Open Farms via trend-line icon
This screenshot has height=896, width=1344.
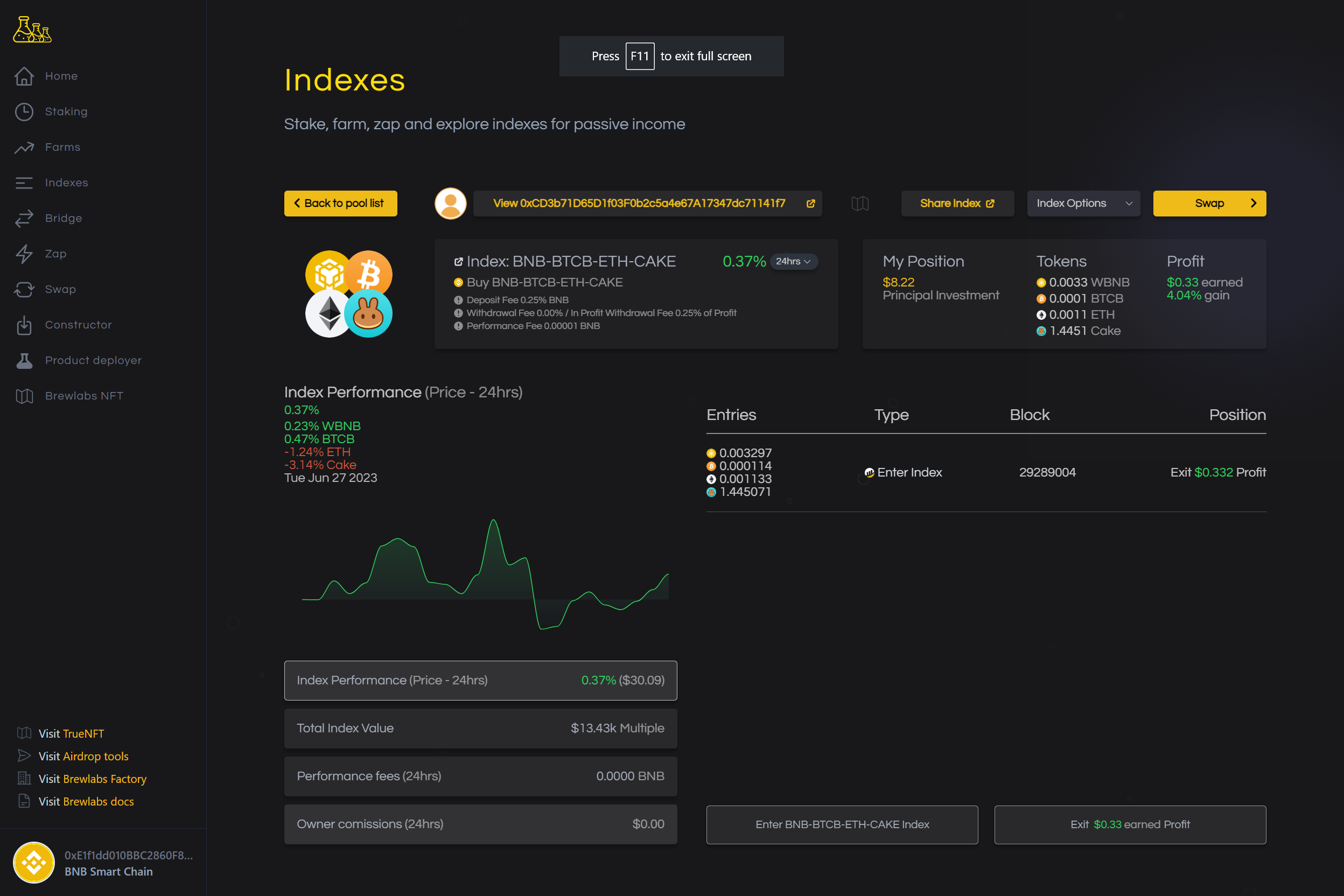[24, 148]
